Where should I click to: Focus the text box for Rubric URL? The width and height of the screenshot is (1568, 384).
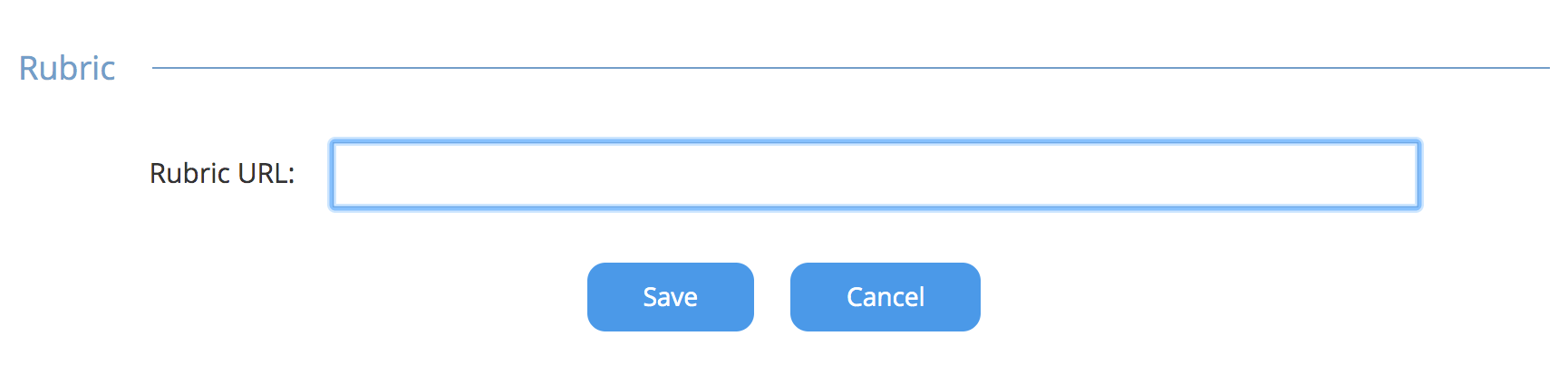pyautogui.click(x=875, y=175)
